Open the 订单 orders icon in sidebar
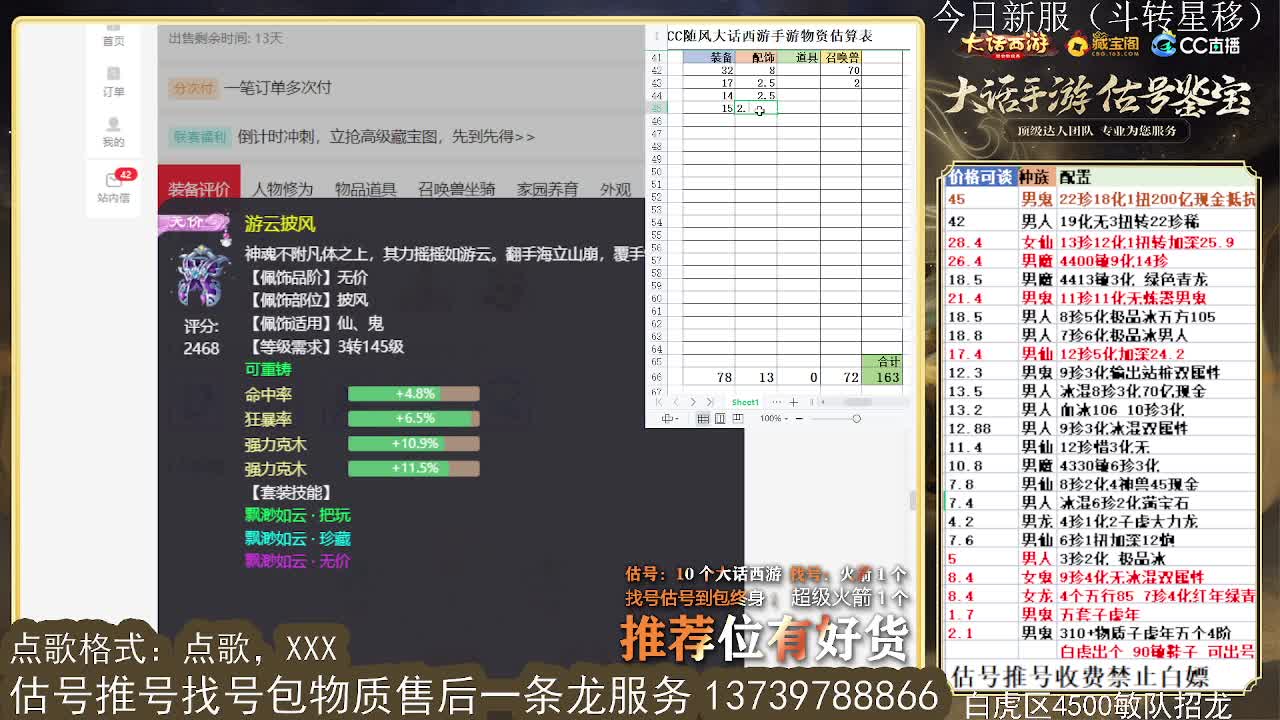Viewport: 1280px width, 720px height. point(113,82)
